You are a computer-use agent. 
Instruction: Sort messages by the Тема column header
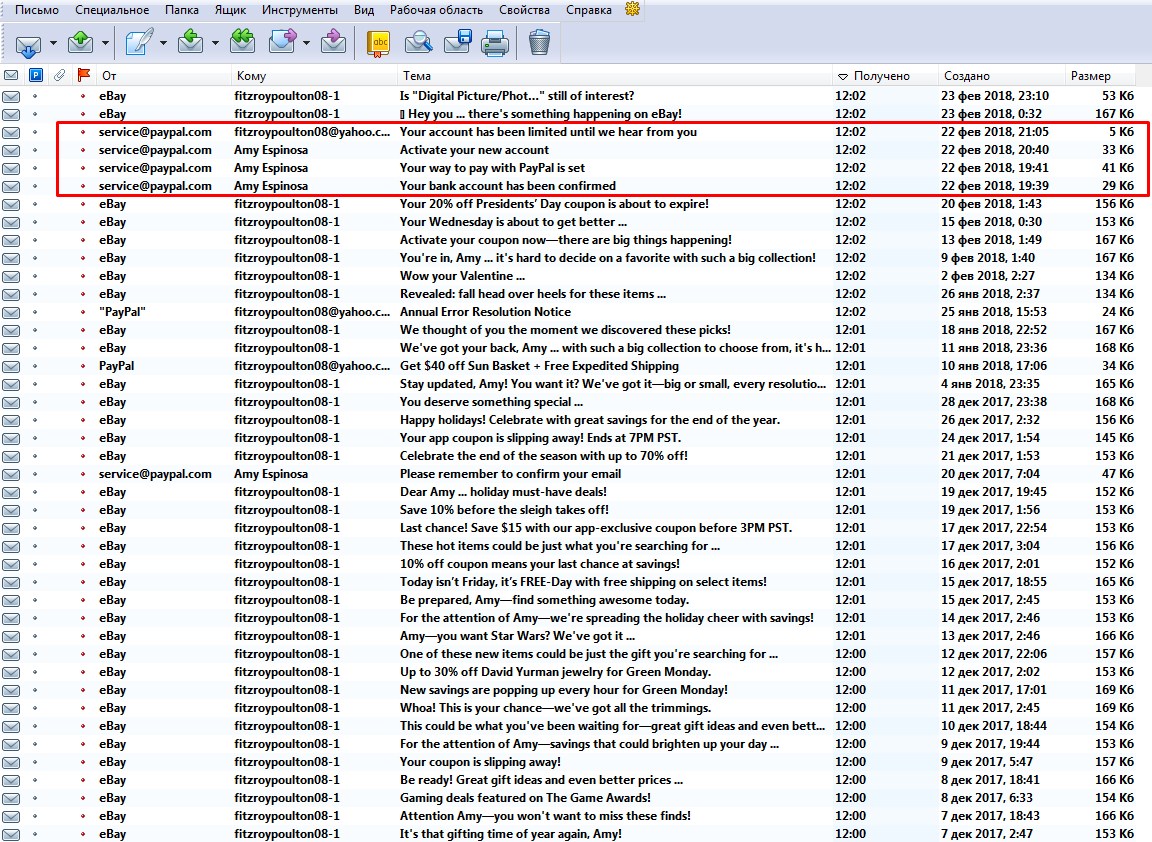coord(614,76)
